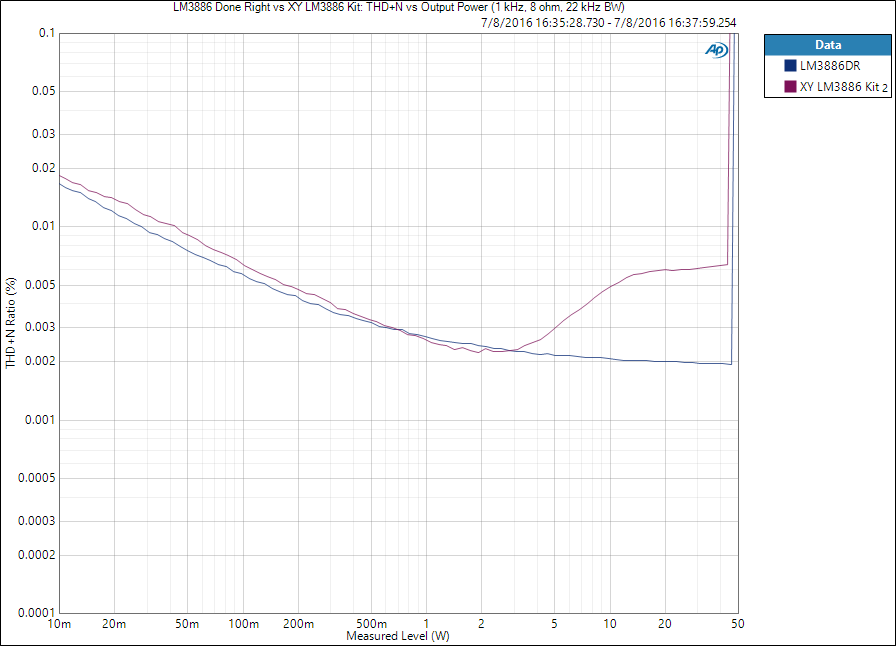Image resolution: width=896 pixels, height=646 pixels.
Task: Click the 0.002 tick on the Y axis
Action: click(40, 361)
